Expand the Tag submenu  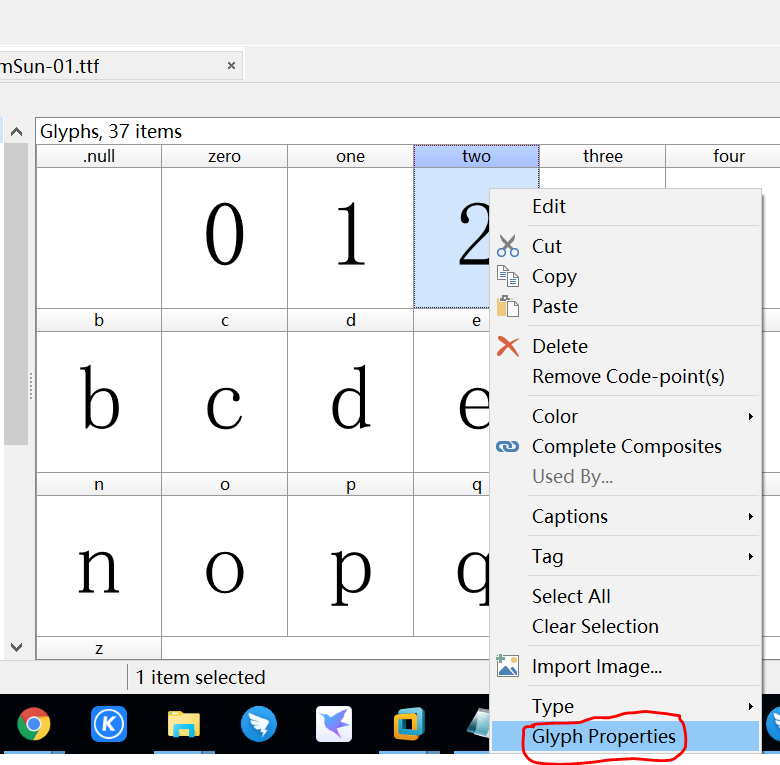click(x=626, y=556)
